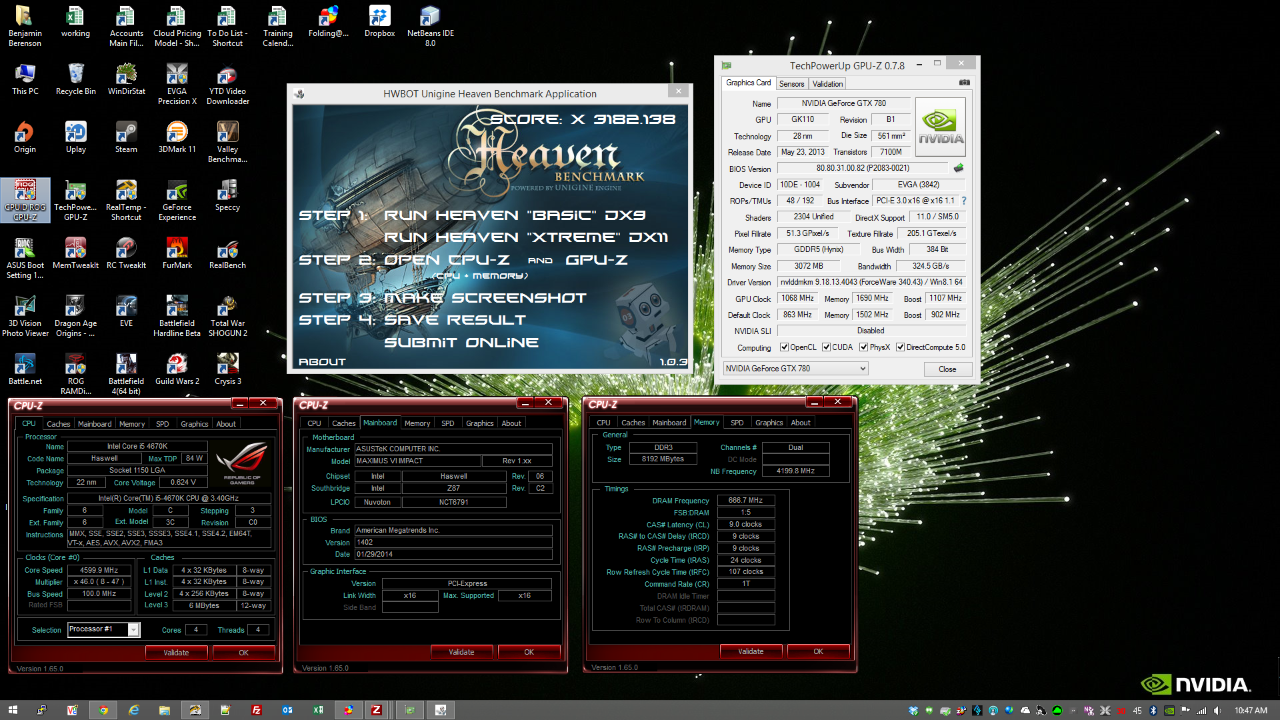The width and height of the screenshot is (1280, 720).
Task: Click Validate in the CPU-Z CPU window
Action: (176, 652)
